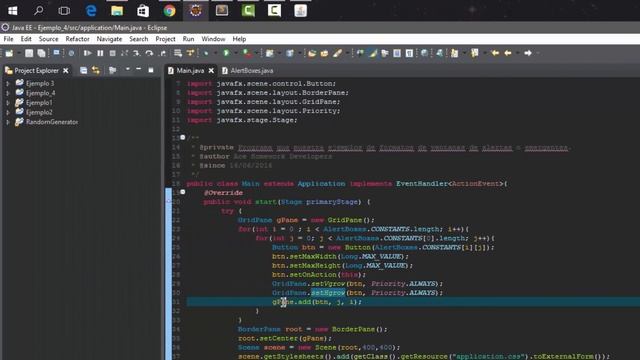Toggle Link with Editor in Project Explorer
The width and height of the screenshot is (640, 360).
tap(96, 71)
